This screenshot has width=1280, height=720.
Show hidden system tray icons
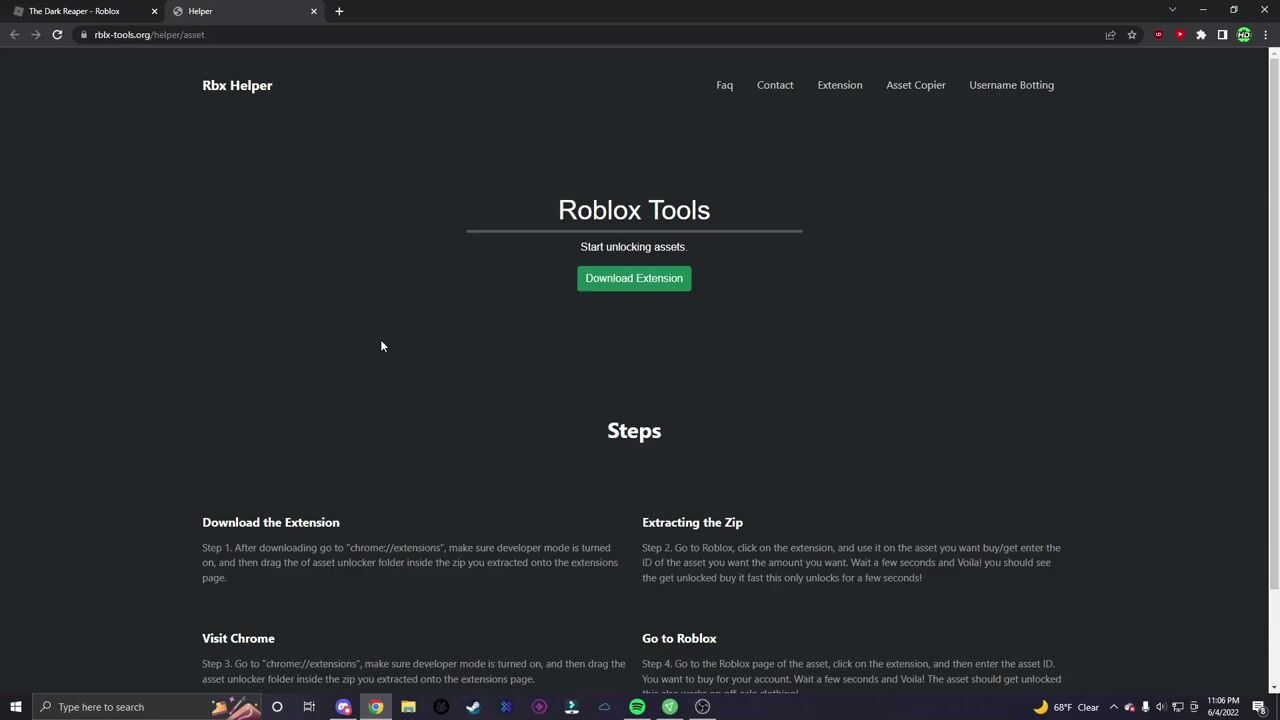1113,707
